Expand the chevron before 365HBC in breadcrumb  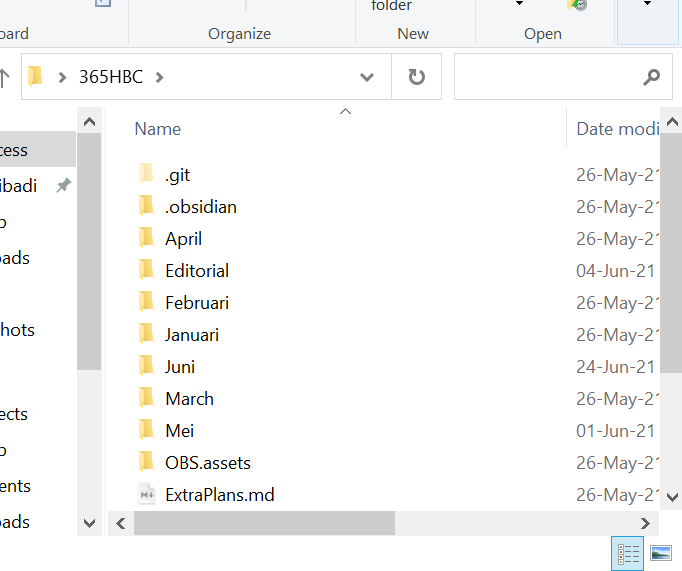pos(63,77)
